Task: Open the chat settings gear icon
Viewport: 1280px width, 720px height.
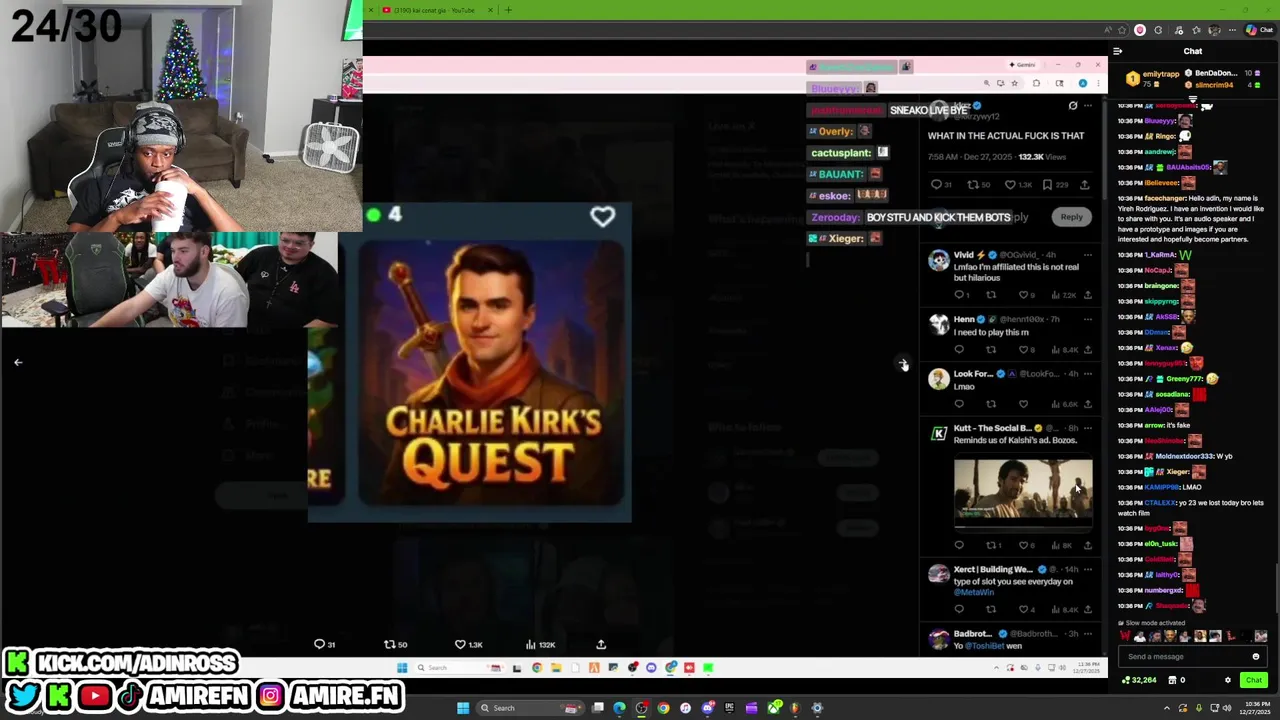Action: click(1228, 680)
